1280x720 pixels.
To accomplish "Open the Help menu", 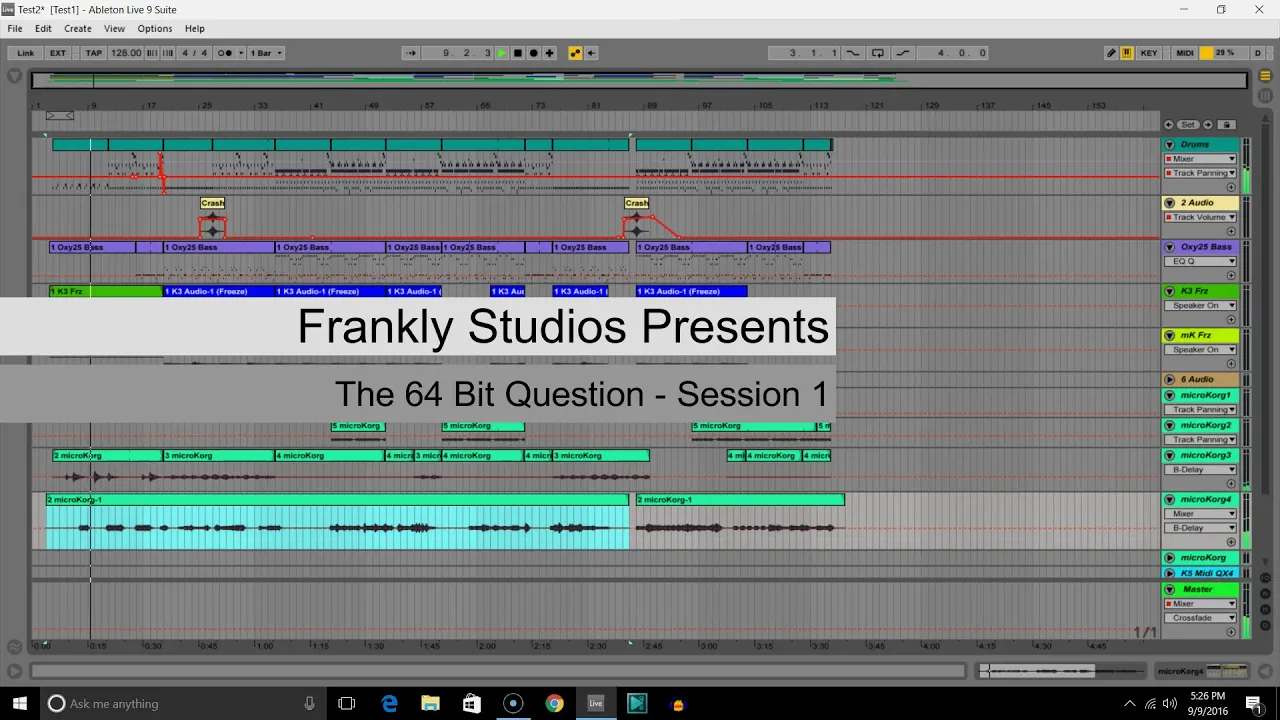I will pos(195,28).
